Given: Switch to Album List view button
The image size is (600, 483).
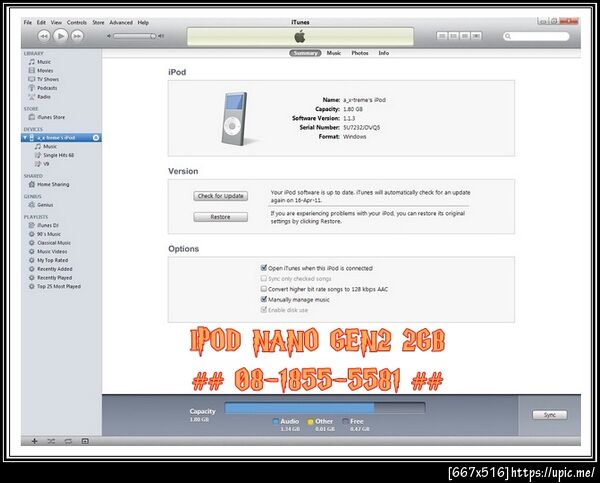Looking at the screenshot, I should [x=453, y=36].
